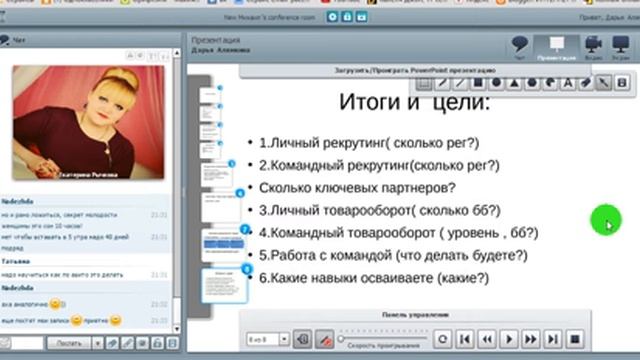Click the rightmost chat toolbar icon
Image resolution: width=640 pixels, height=360 pixels.
click(x=173, y=343)
